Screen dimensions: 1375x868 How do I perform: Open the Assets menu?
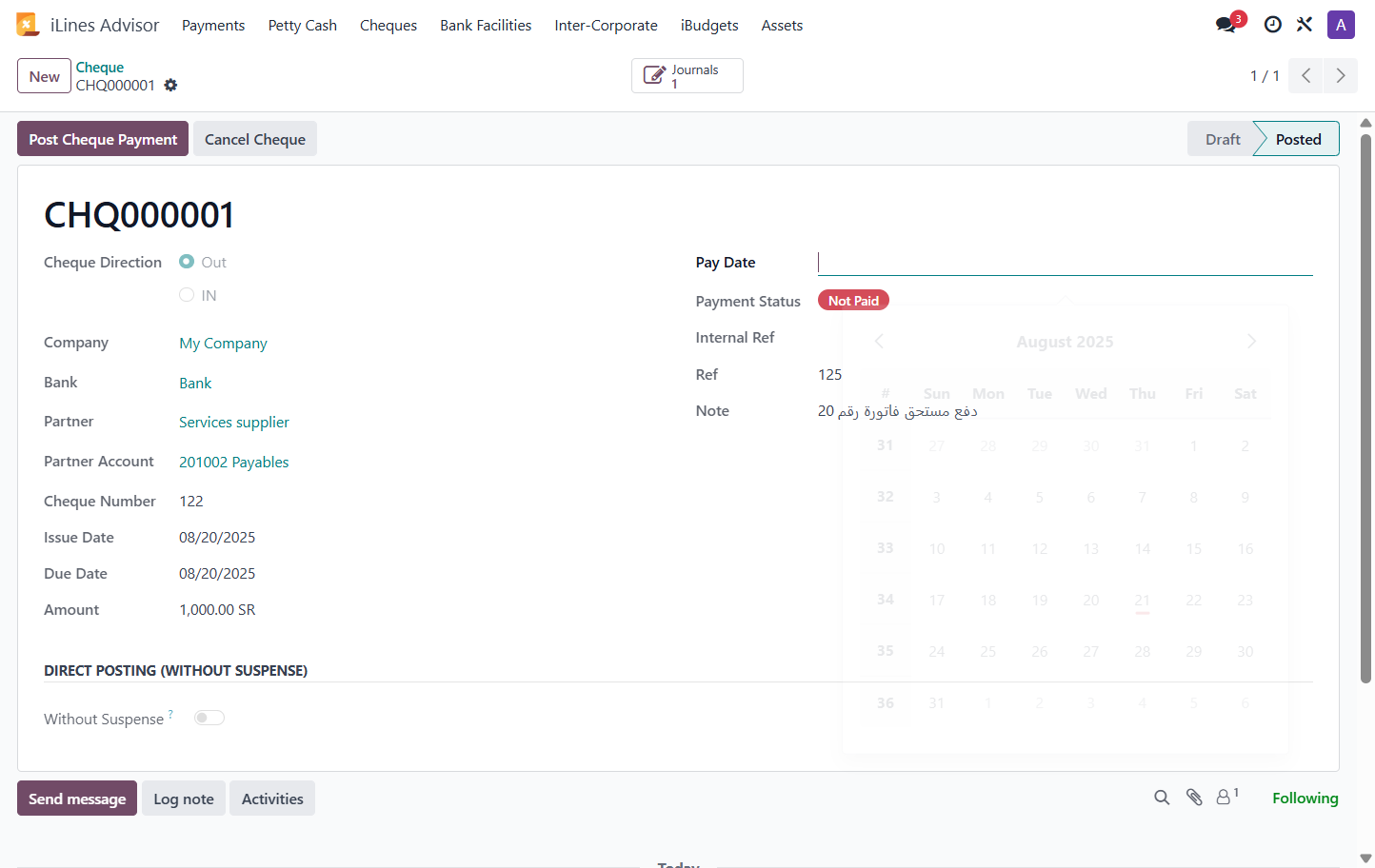point(782,25)
